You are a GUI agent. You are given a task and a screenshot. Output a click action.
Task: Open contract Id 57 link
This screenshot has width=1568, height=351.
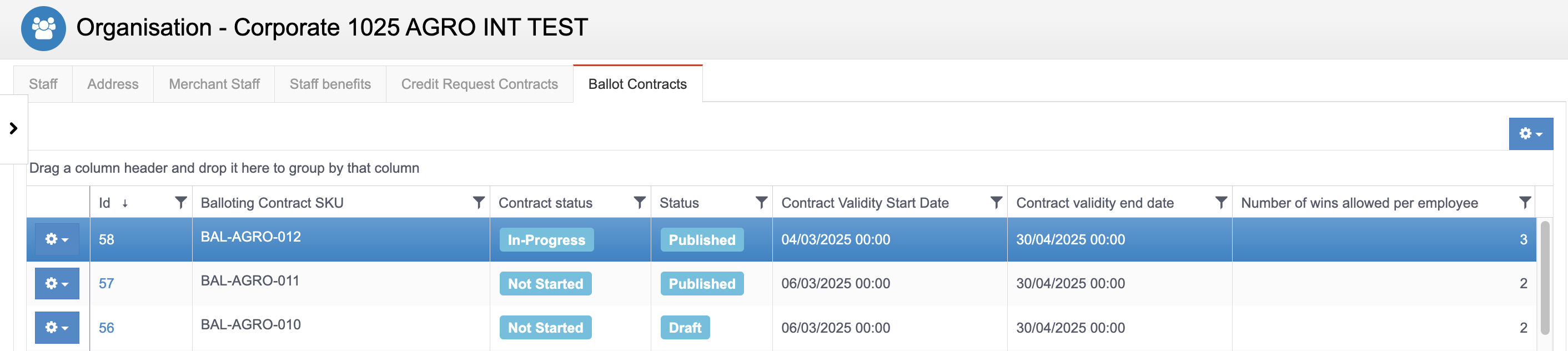[106, 283]
